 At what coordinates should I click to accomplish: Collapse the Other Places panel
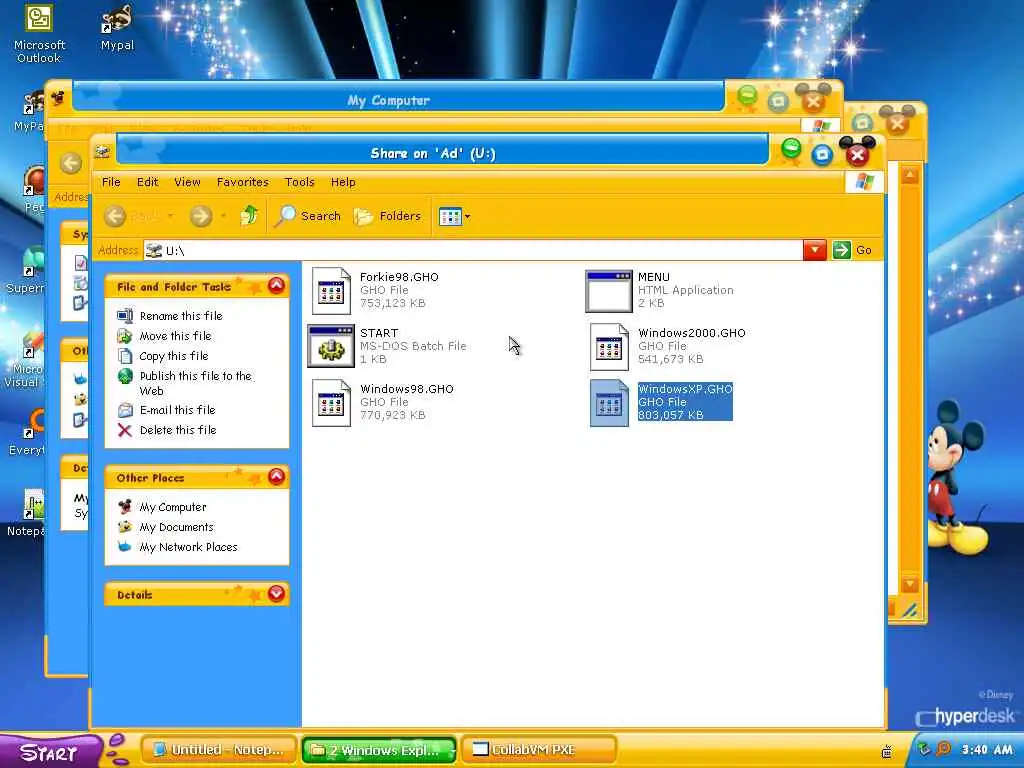276,477
